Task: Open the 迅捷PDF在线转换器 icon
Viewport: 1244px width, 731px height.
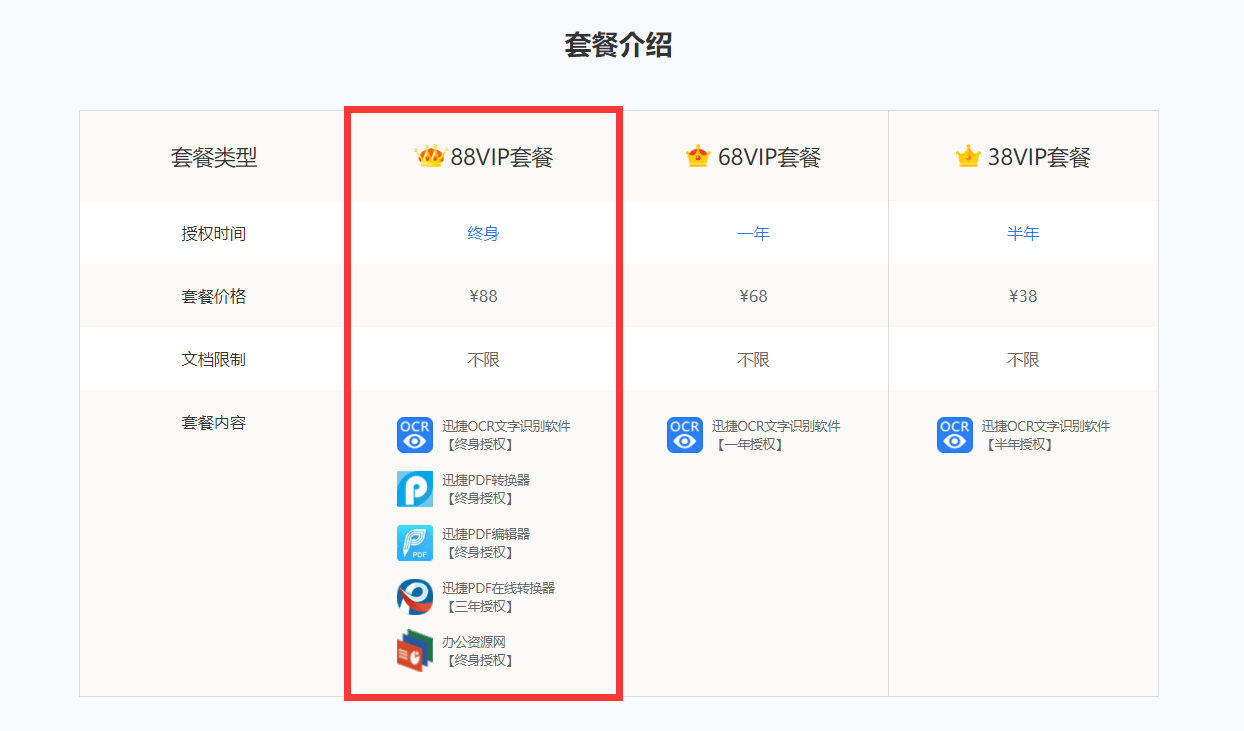Action: 414,595
